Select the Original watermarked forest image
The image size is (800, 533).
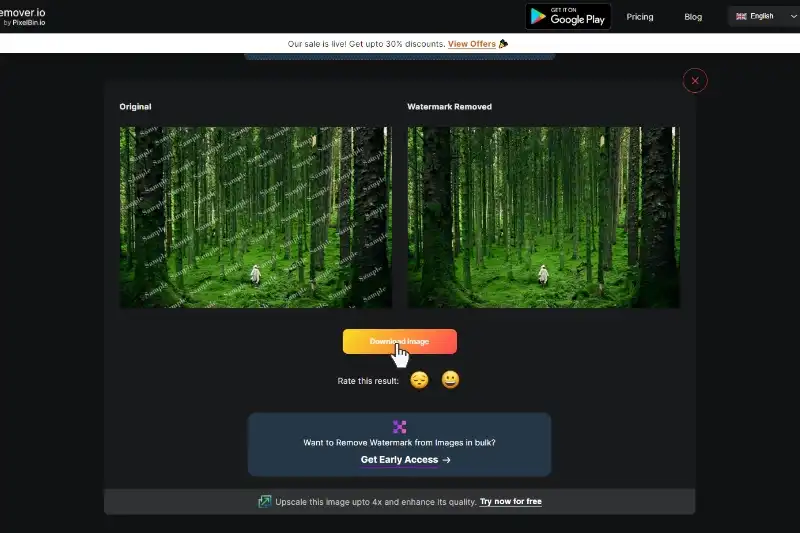[x=256, y=217]
